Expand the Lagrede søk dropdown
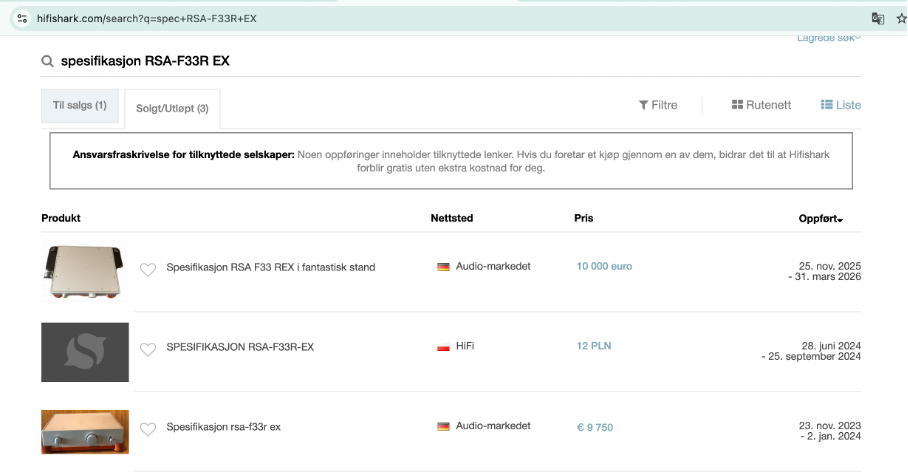Screen dimensions: 908x476 click(828, 38)
